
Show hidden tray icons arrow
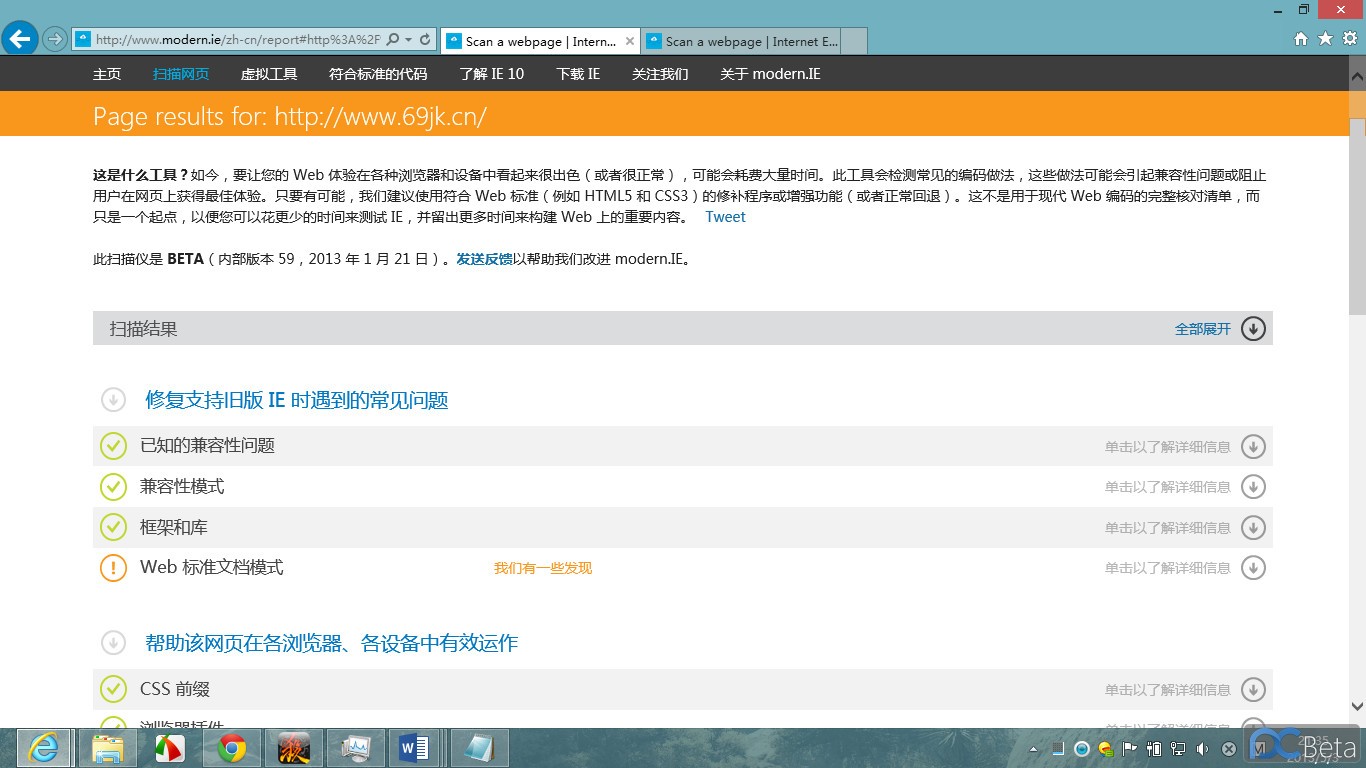(x=1033, y=749)
